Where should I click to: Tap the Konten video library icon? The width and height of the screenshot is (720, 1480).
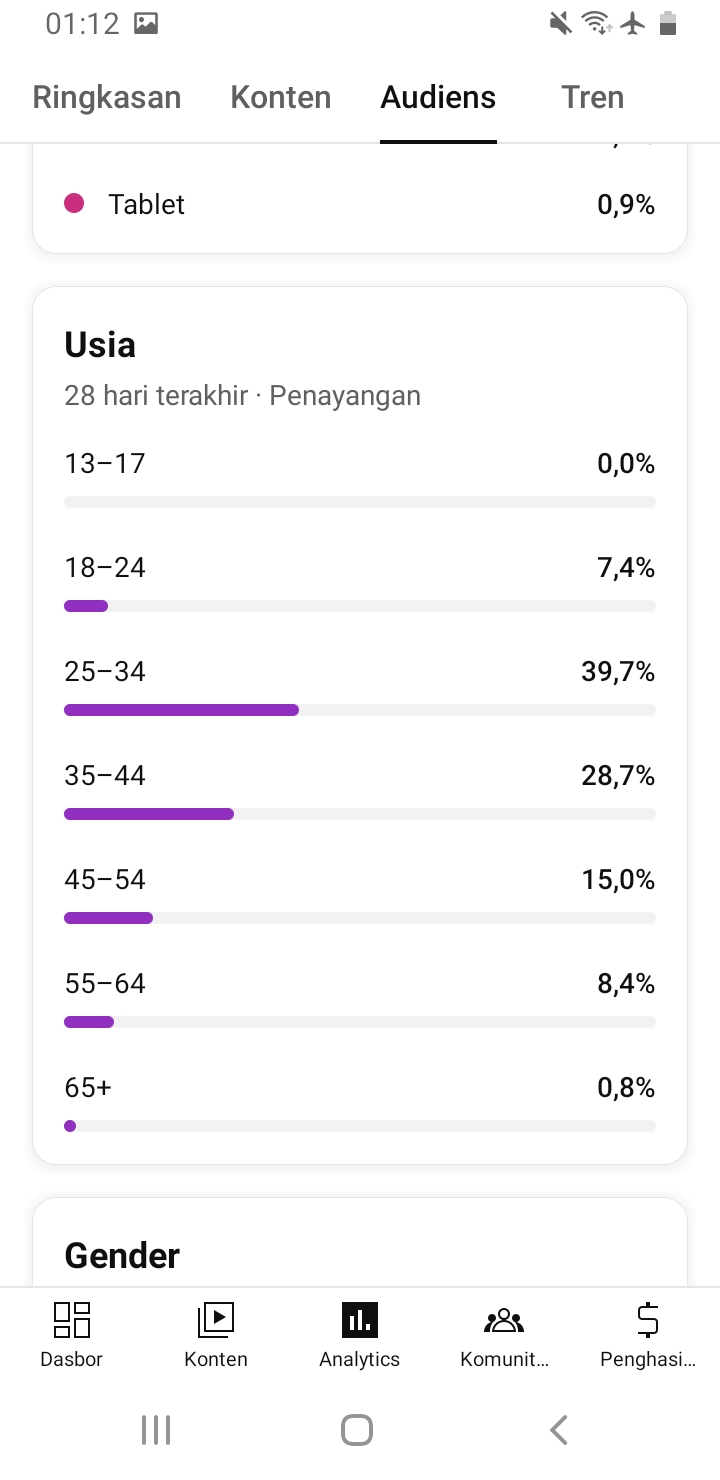216,1320
